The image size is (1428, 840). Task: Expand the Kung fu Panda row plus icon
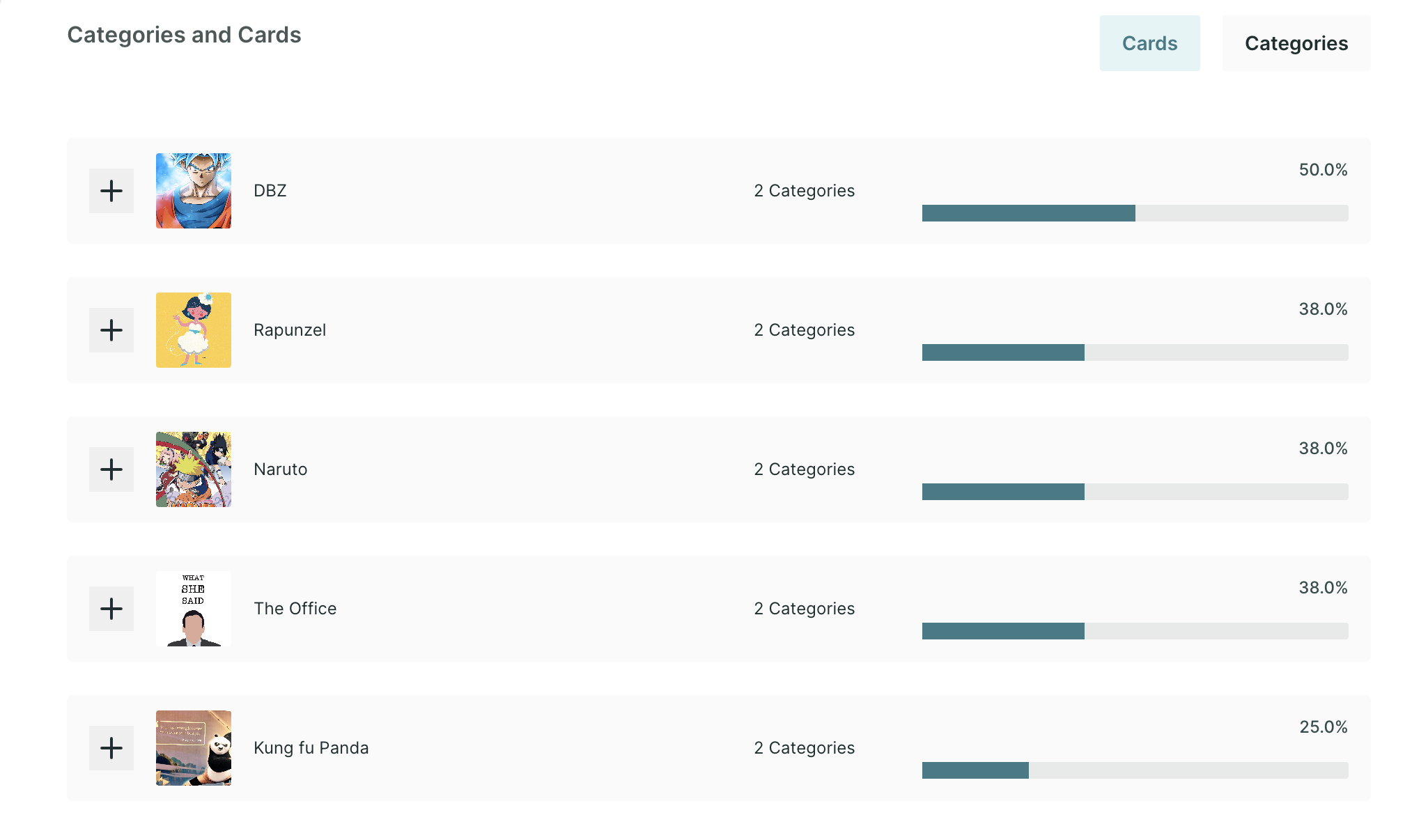pyautogui.click(x=111, y=748)
